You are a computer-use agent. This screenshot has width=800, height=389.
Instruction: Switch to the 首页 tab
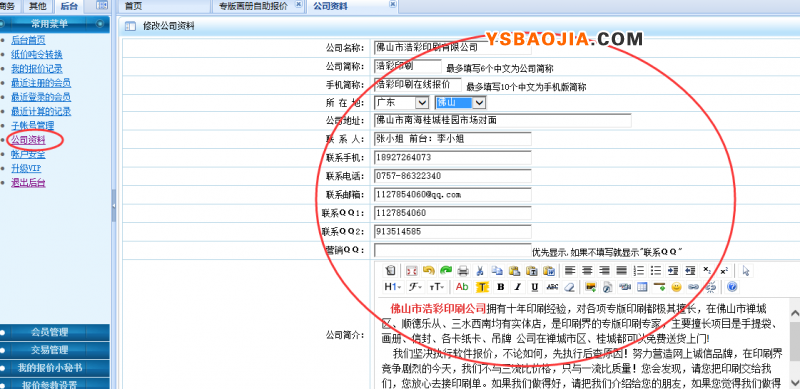pyautogui.click(x=134, y=6)
